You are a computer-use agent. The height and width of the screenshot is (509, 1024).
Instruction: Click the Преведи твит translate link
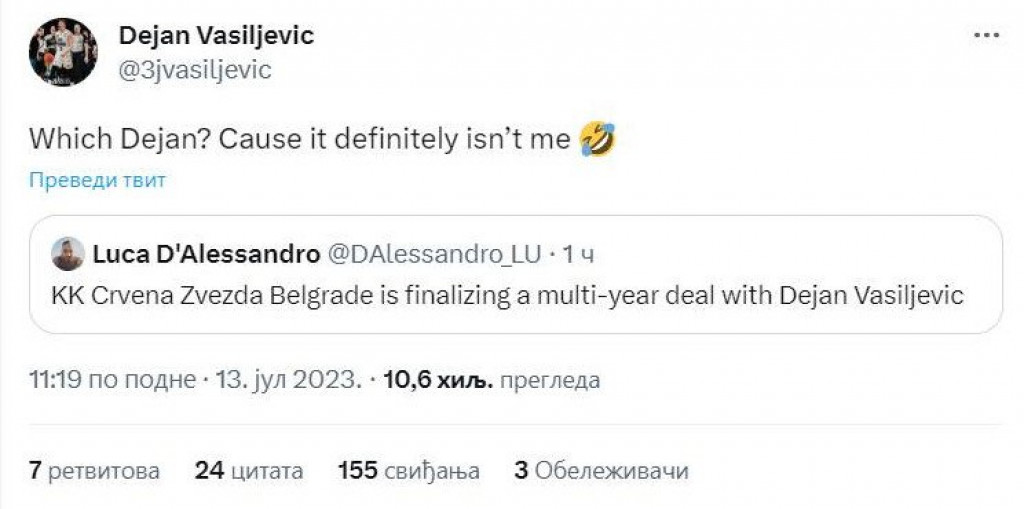pos(97,181)
